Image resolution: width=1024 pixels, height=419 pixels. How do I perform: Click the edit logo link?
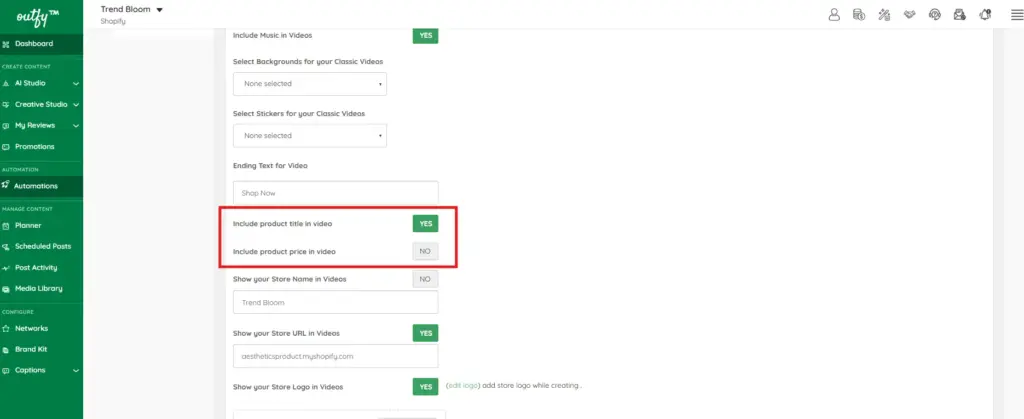[x=462, y=386]
